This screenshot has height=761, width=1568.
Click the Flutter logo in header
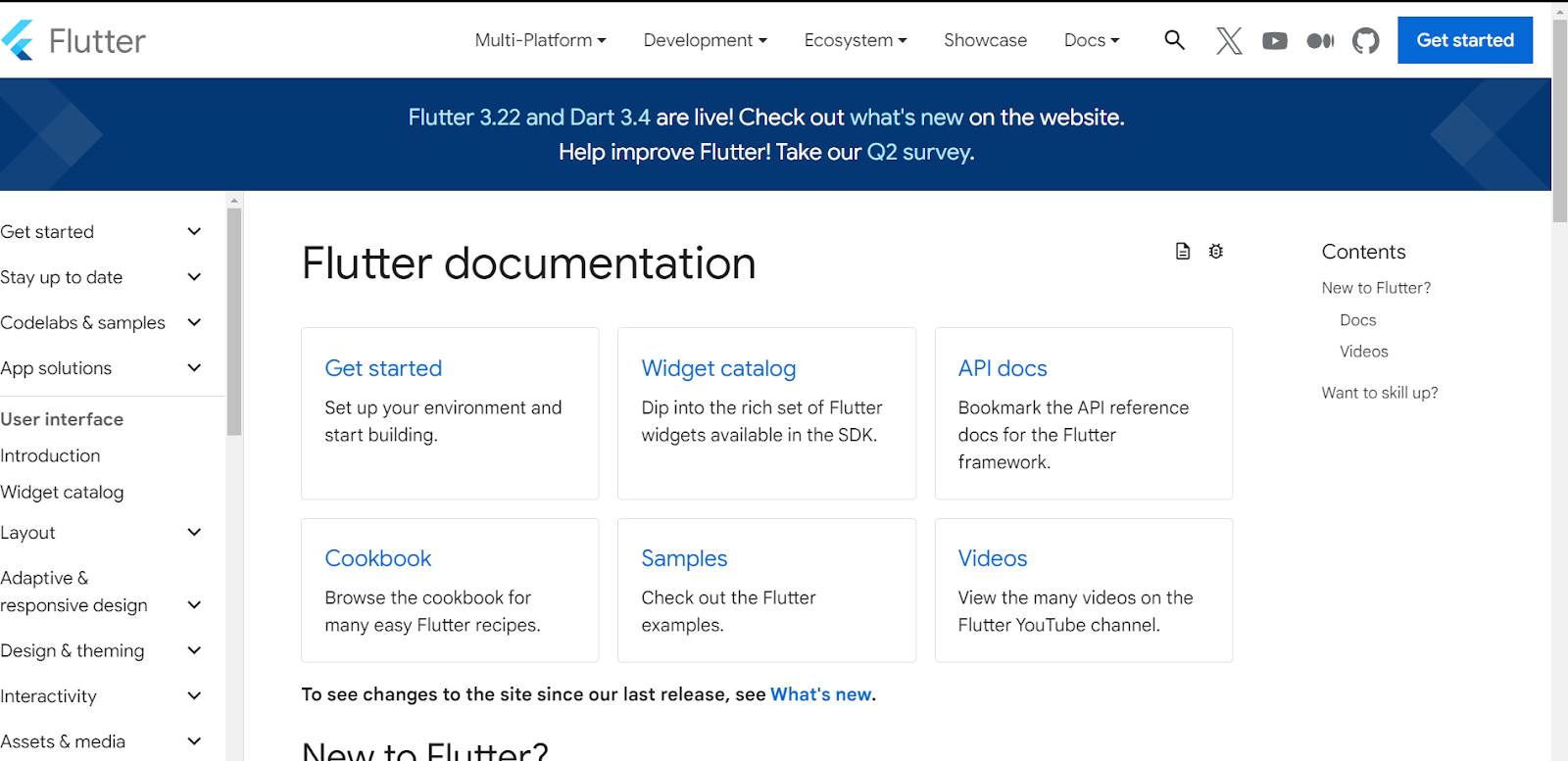coord(73,40)
